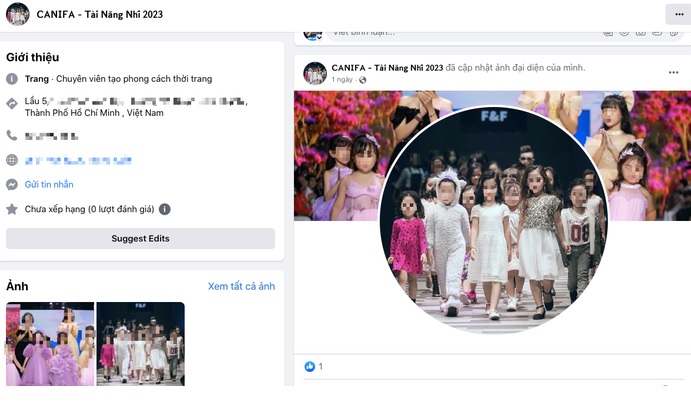The width and height of the screenshot is (691, 402).
Task: Open the Gửi tin nhắn link
Action: pyautogui.click(x=49, y=185)
